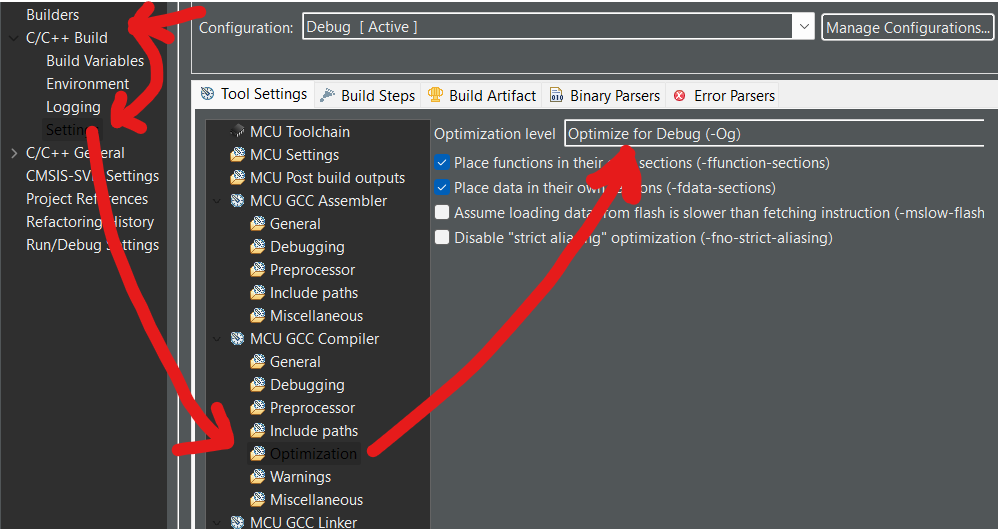The height and width of the screenshot is (529, 998).
Task: Click the MCU Post build outputs icon
Action: tap(237, 178)
